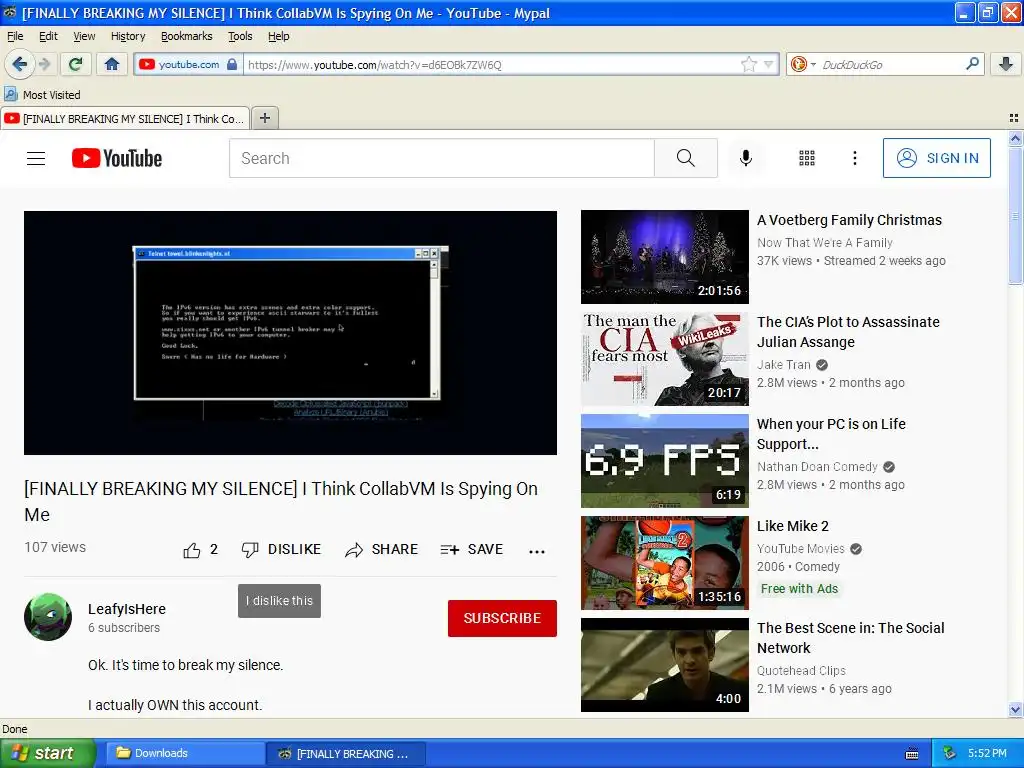1024x768 pixels.
Task: Open the Windows start button
Action: 47,753
